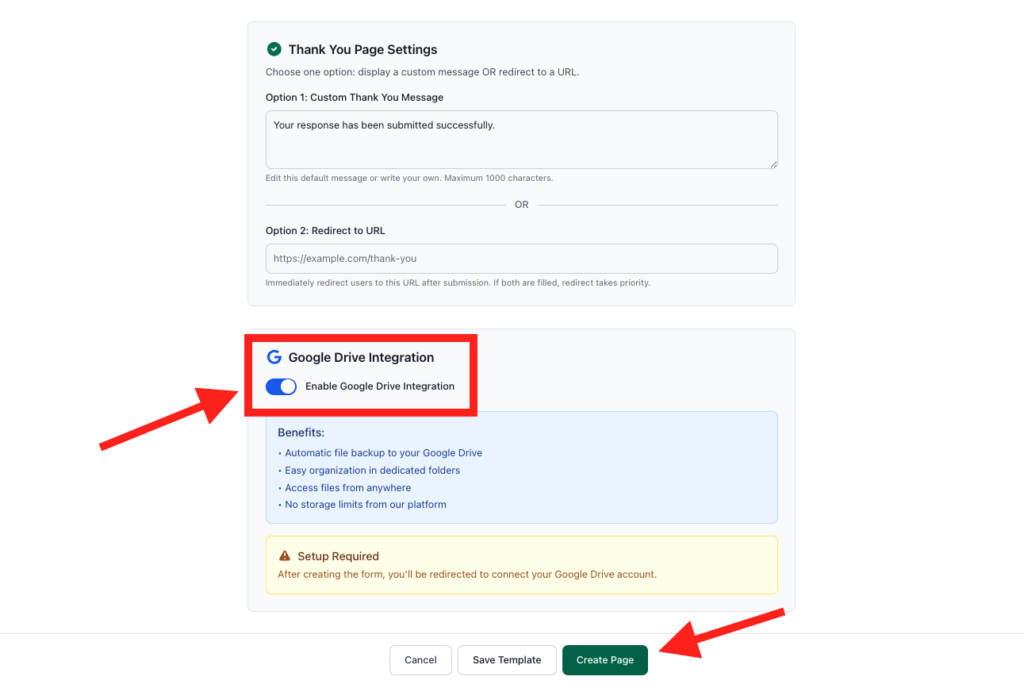Click the Access files from anywhere link
This screenshot has width=1024, height=684.
(x=349, y=487)
